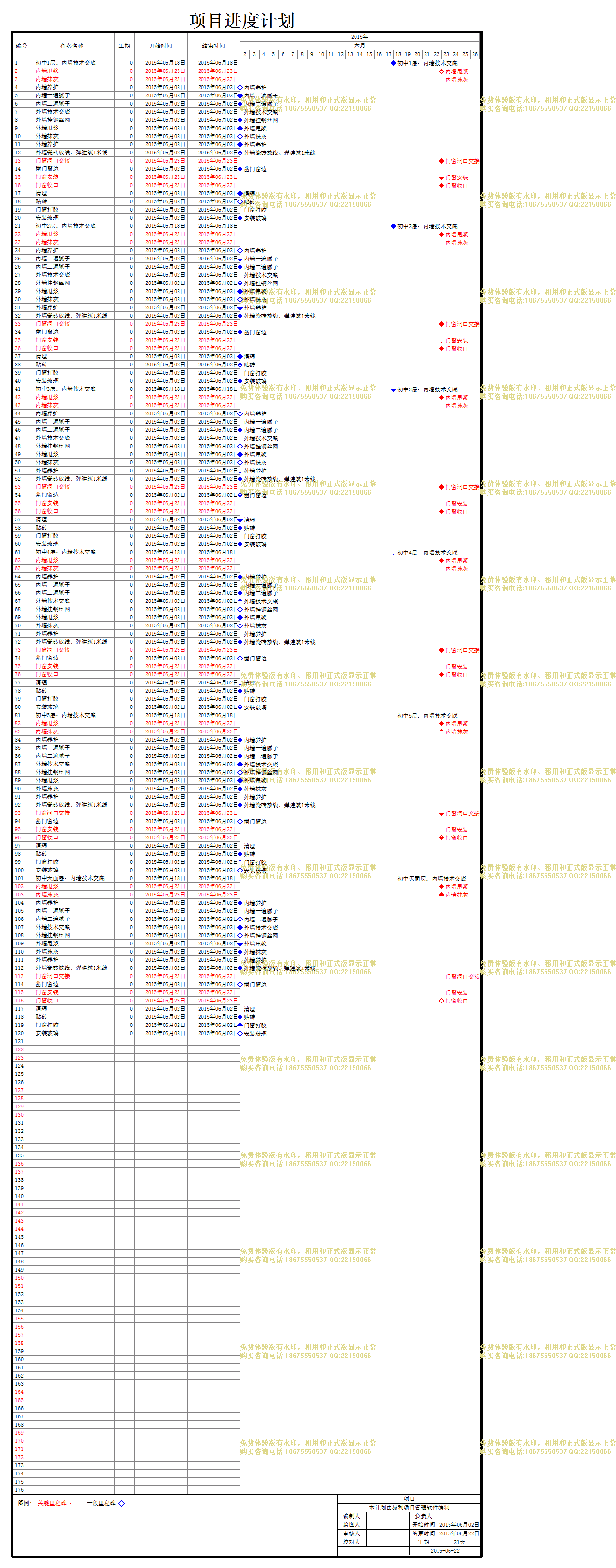This screenshot has height=1568, width=616.
Task: Click the 2015-06-22 date stamp in footer
Action: point(445,1551)
